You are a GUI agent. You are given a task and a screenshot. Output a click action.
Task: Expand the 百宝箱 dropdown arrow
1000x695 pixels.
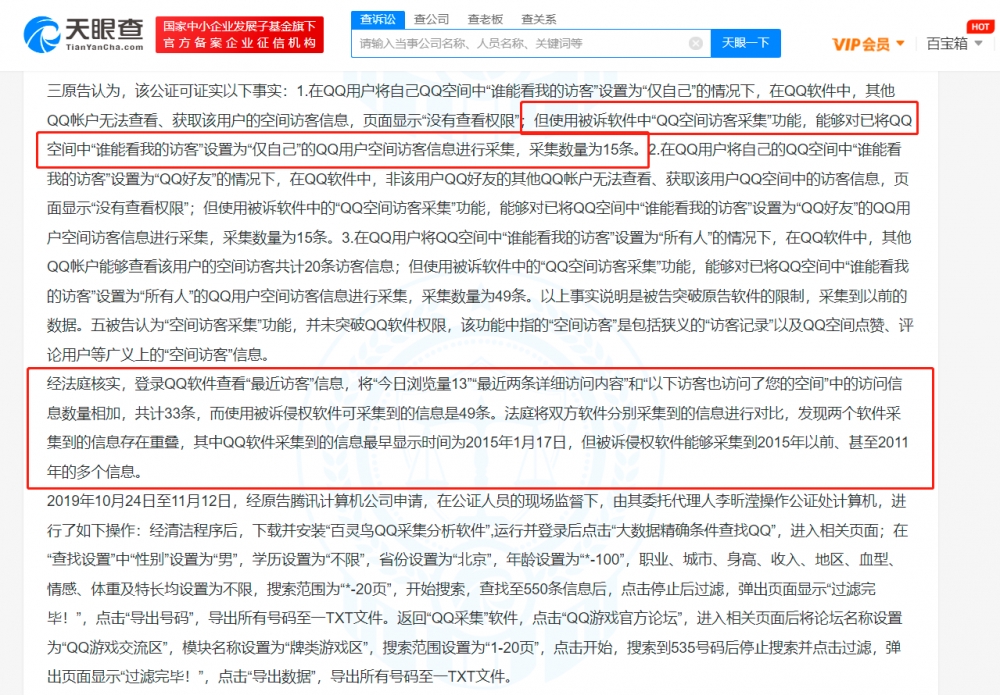click(x=978, y=43)
